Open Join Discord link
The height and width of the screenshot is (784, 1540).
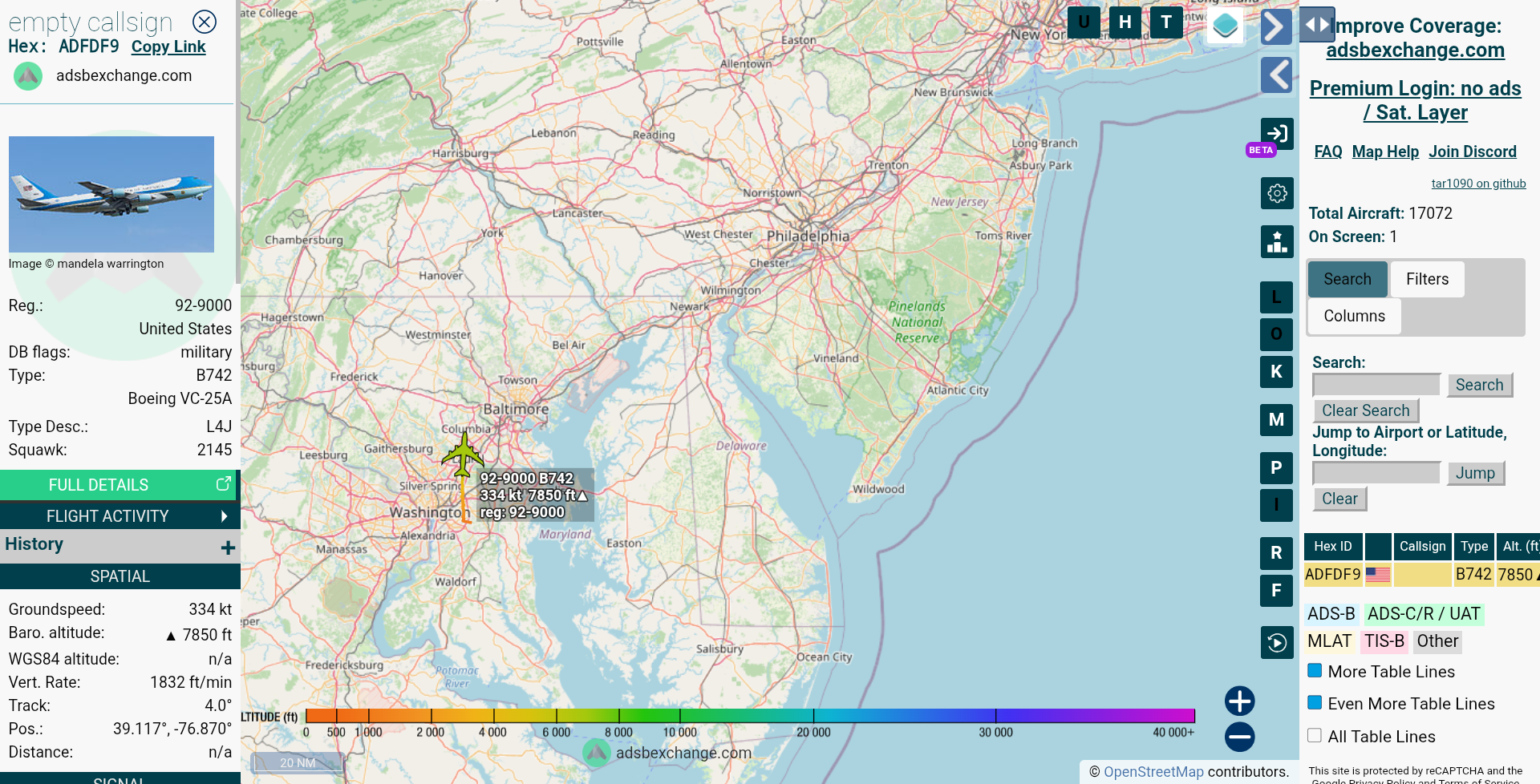[1473, 152]
